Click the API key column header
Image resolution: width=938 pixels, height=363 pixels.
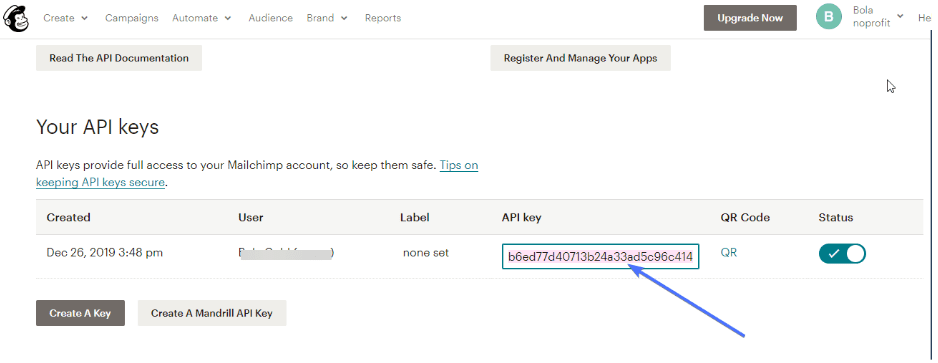pos(521,217)
